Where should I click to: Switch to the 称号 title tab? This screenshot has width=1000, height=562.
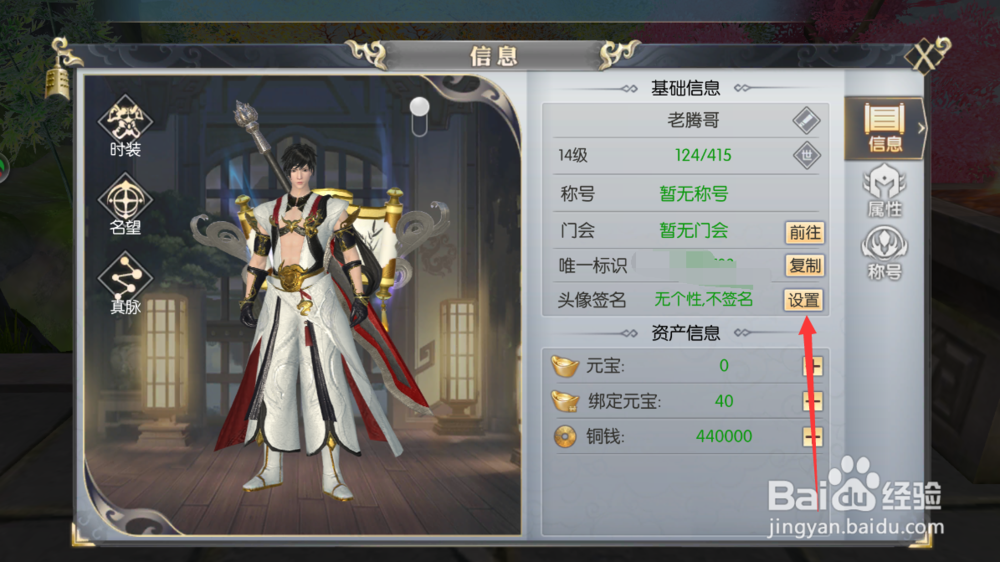pos(885,254)
